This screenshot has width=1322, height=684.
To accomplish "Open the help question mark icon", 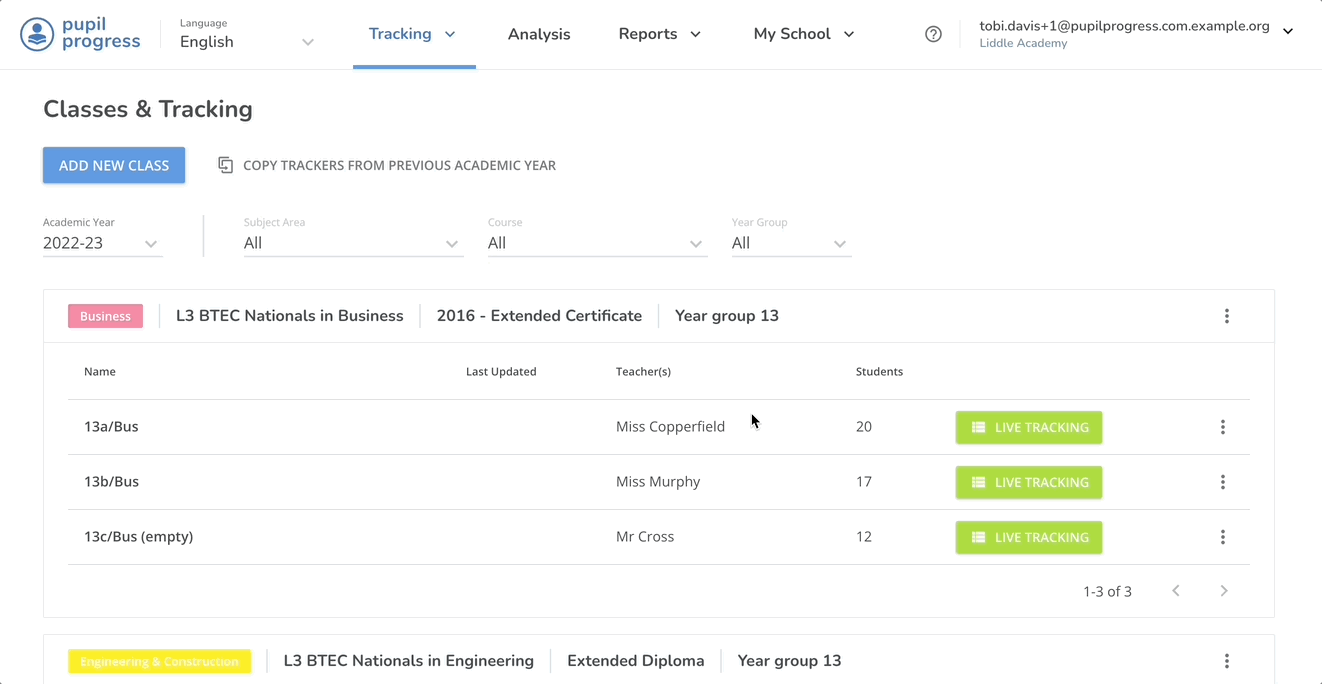I will pyautogui.click(x=933, y=34).
